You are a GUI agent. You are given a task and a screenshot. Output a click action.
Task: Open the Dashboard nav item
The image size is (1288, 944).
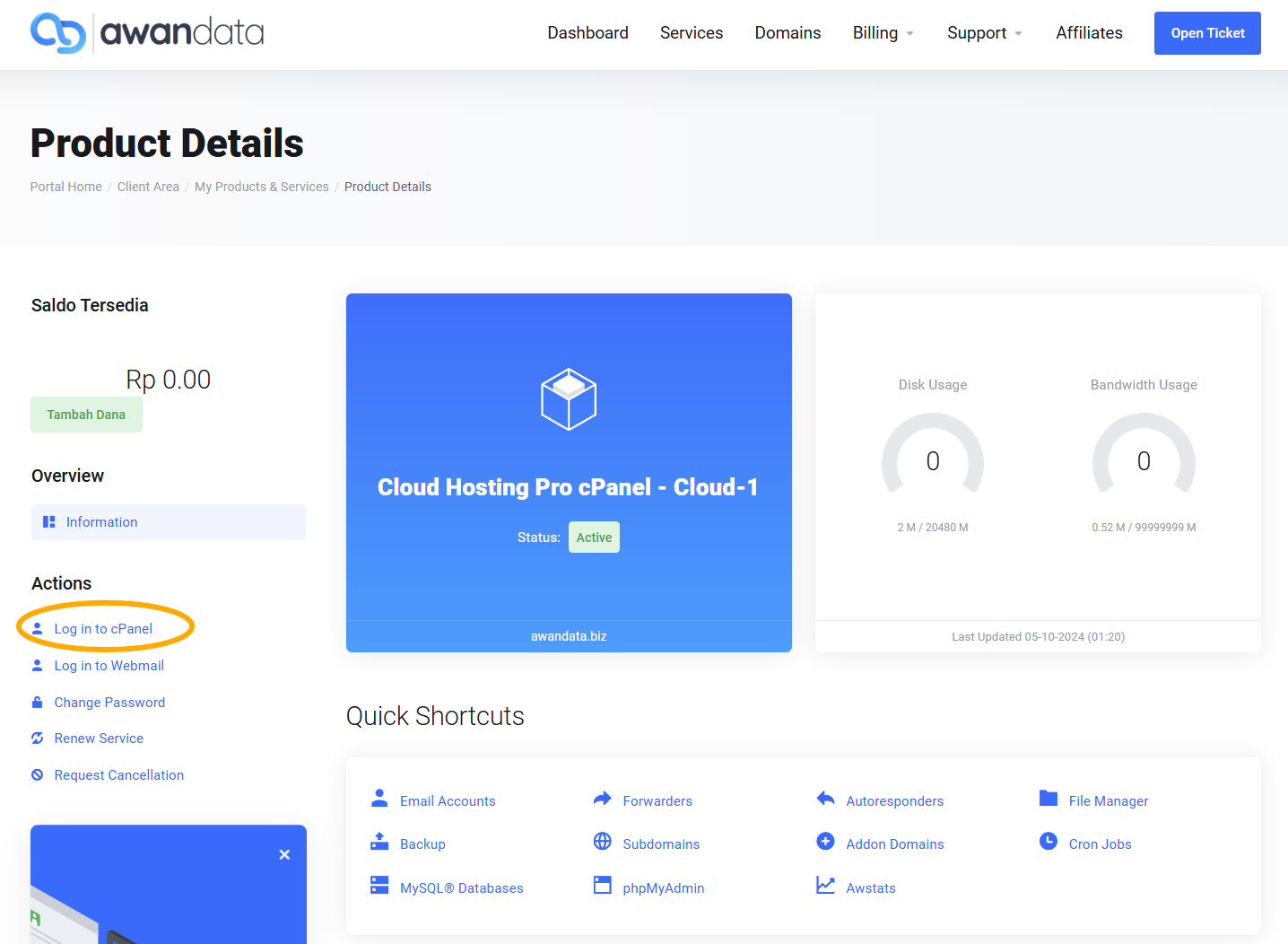coord(588,33)
